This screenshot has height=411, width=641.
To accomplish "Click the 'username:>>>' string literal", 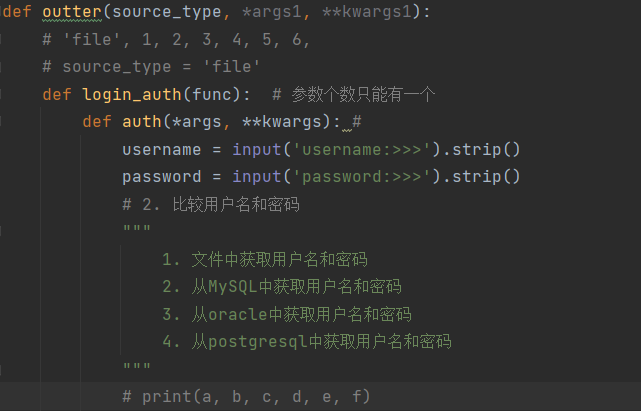I will tap(363, 150).
